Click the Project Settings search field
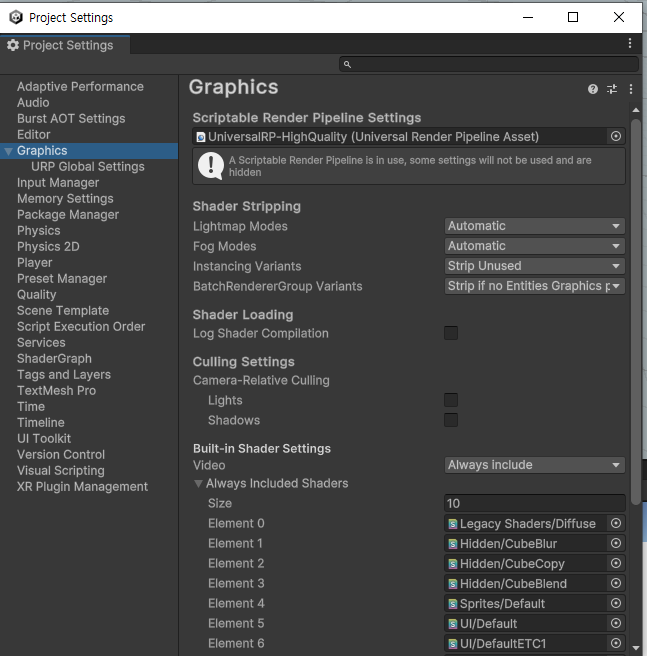This screenshot has height=656, width=647. point(489,64)
